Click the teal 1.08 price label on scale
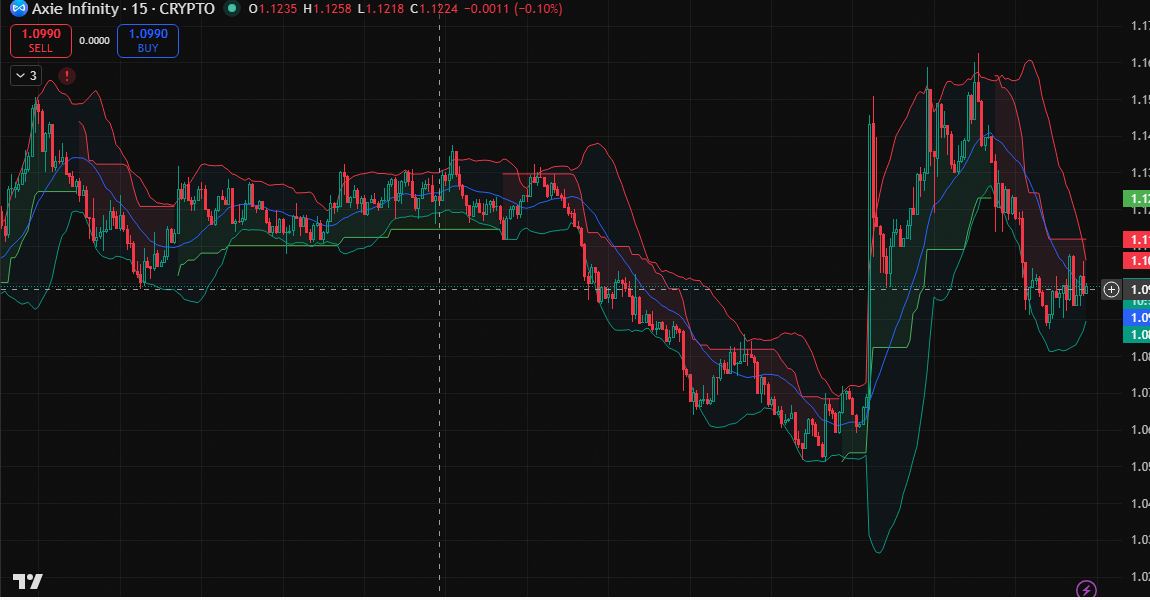 click(x=1137, y=334)
